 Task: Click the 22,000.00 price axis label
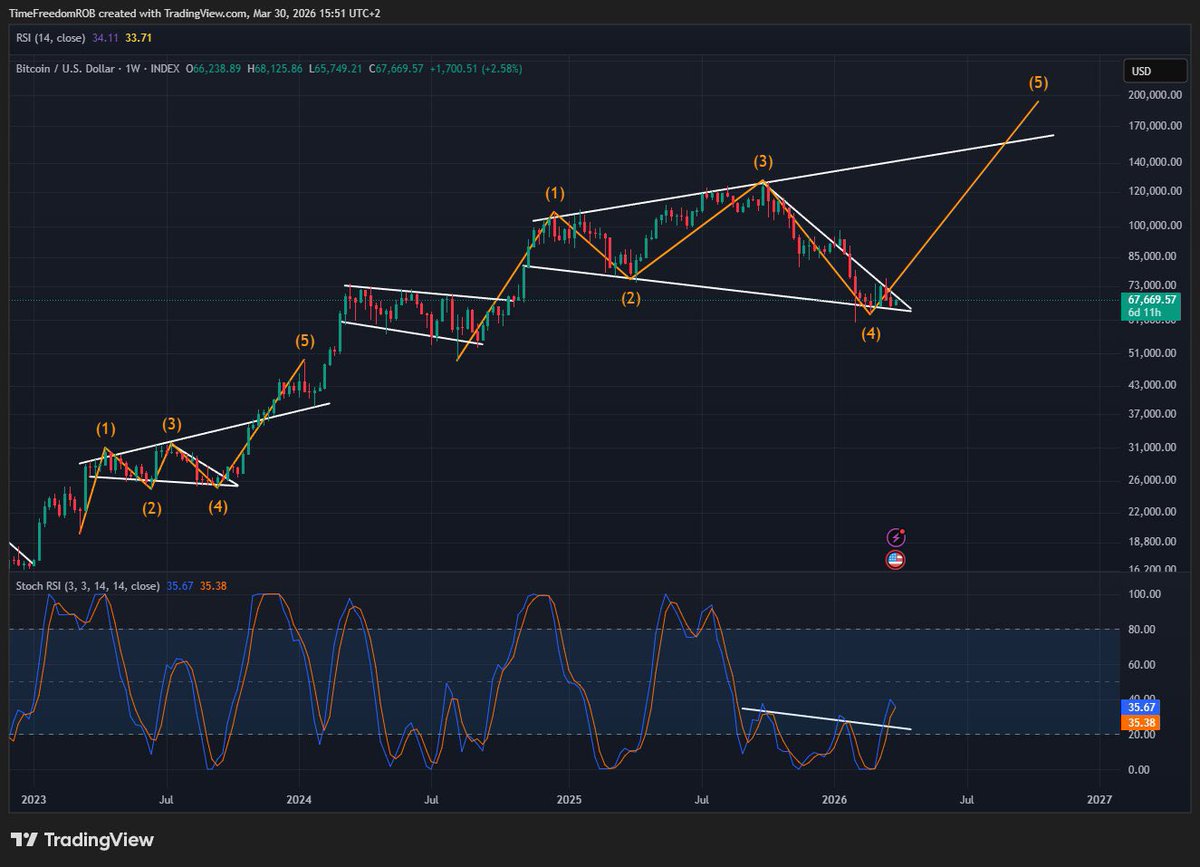click(x=1151, y=512)
